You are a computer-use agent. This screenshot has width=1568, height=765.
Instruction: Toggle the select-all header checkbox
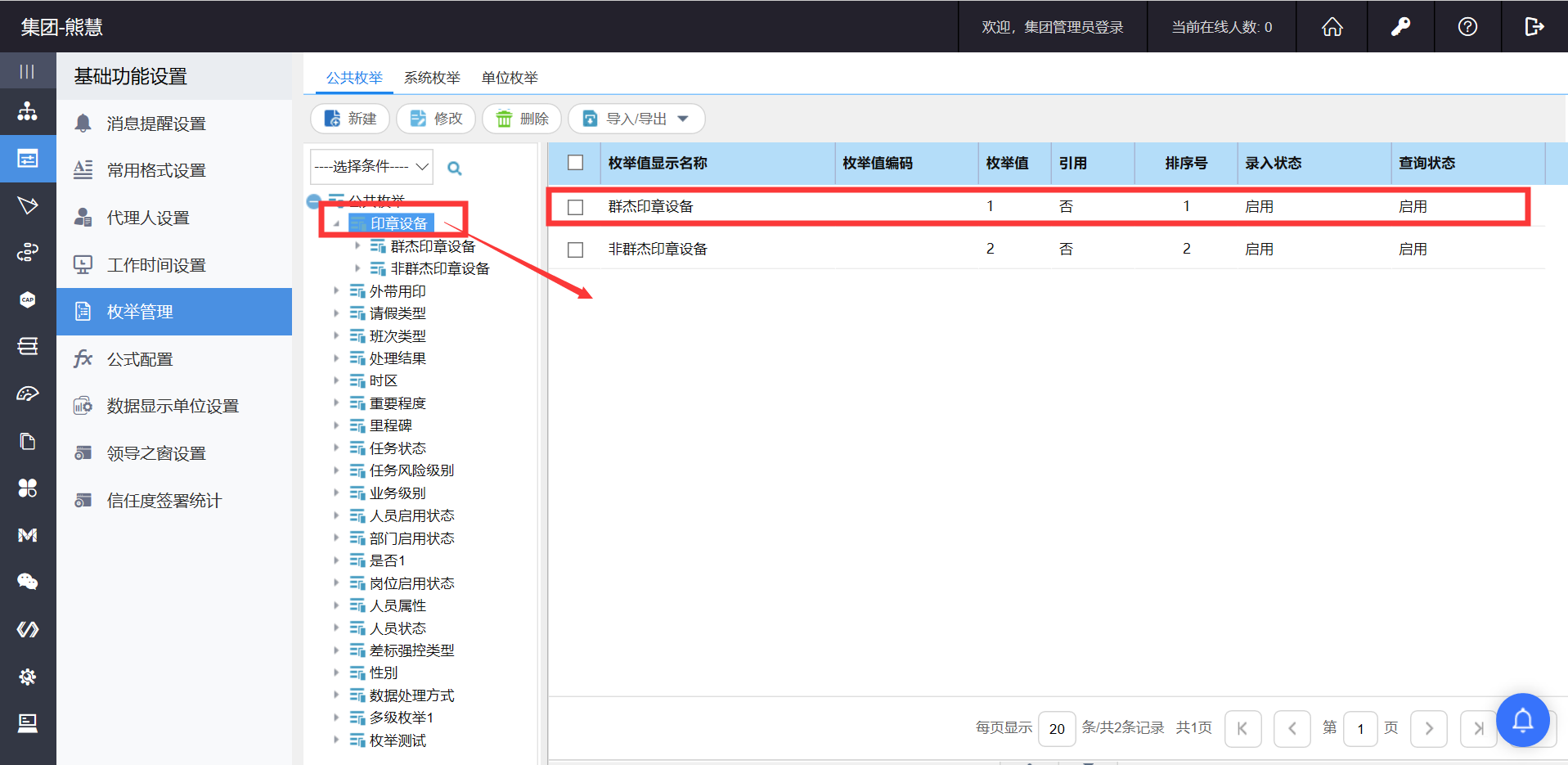(x=576, y=163)
